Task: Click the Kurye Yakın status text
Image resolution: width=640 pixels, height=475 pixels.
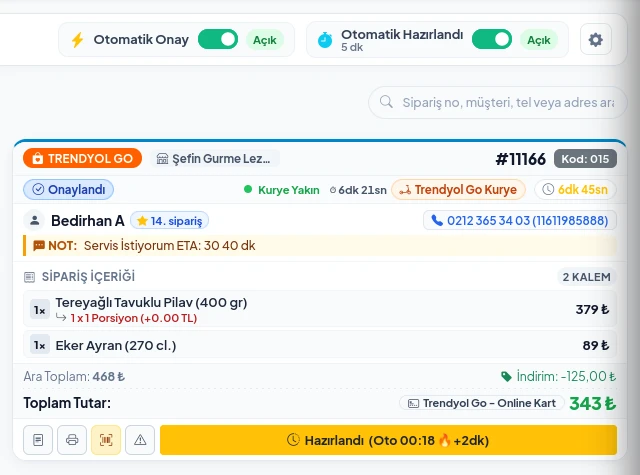Action: coord(289,190)
